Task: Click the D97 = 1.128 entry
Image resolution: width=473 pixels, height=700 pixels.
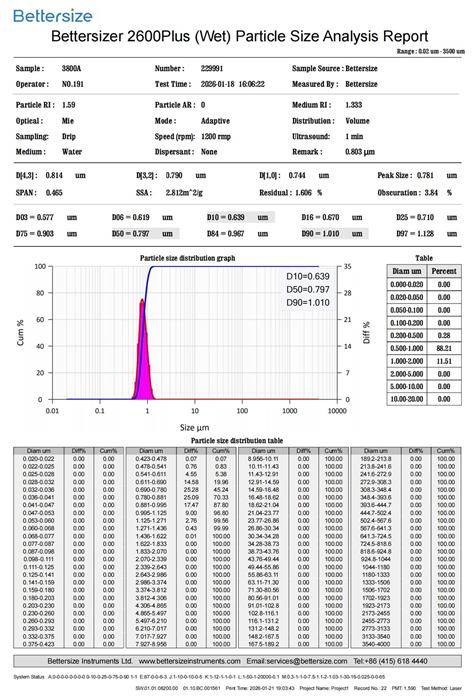Action: coord(427,234)
